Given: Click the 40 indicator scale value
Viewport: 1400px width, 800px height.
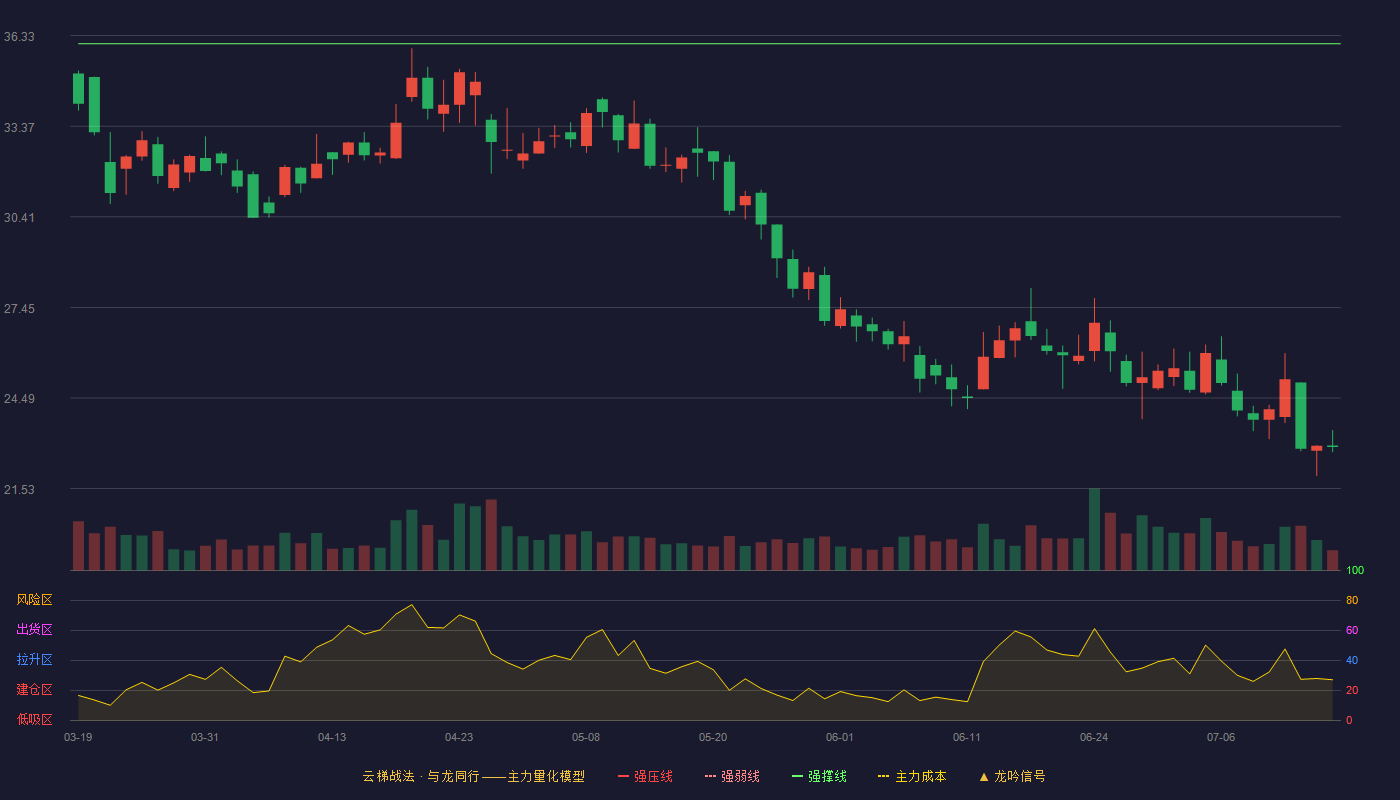Looking at the screenshot, I should (x=1352, y=660).
